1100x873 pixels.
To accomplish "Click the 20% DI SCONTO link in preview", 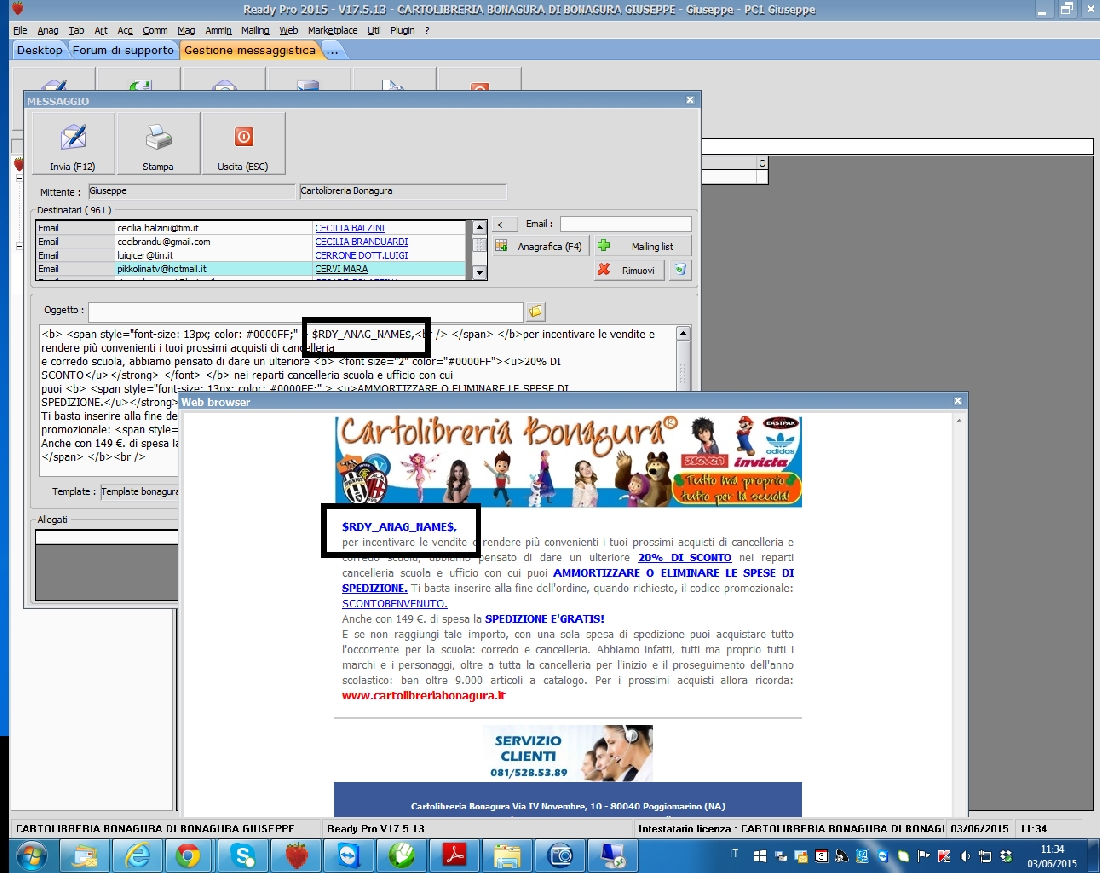I will (685, 558).
